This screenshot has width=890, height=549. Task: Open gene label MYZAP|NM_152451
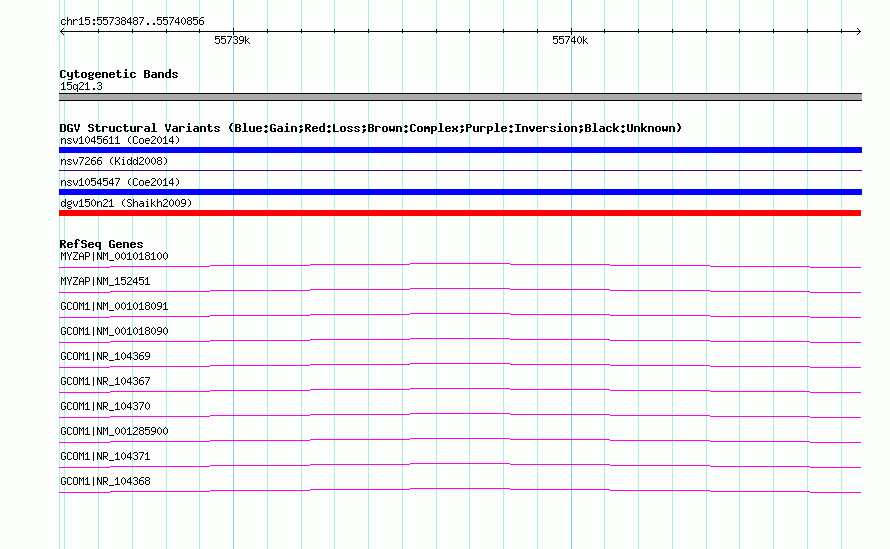click(105, 282)
